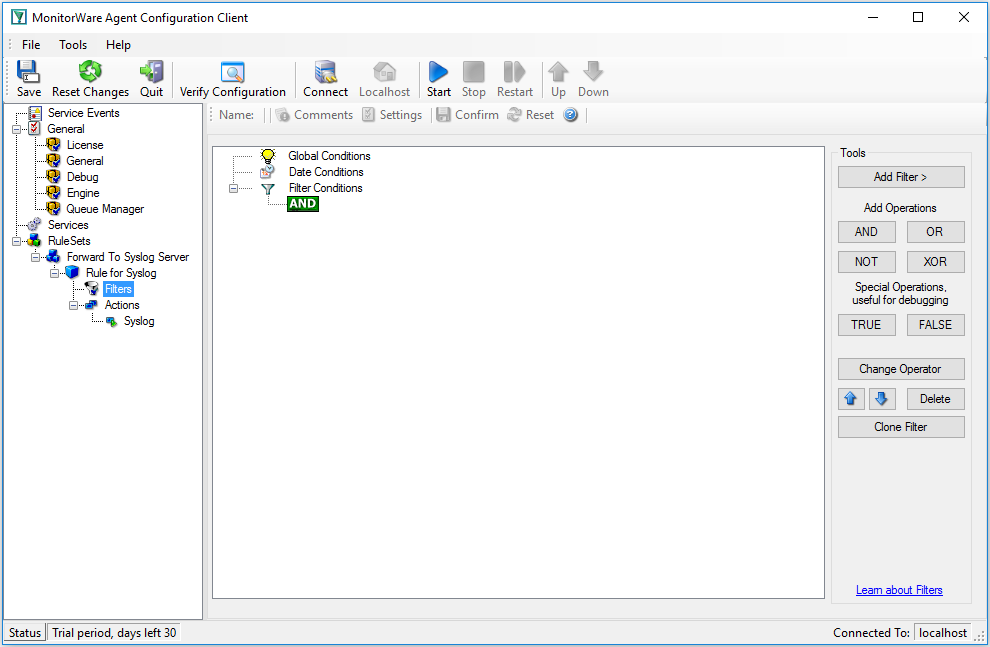The height and width of the screenshot is (647, 990).
Task: Move filter up with blue up arrow
Action: click(850, 399)
